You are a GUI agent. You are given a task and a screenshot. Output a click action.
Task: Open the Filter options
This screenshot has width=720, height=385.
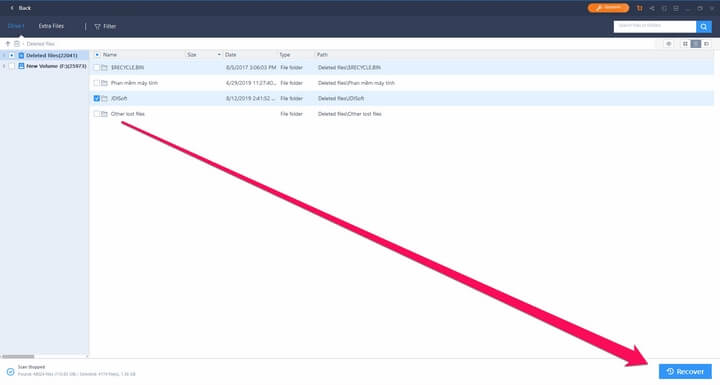(105, 27)
